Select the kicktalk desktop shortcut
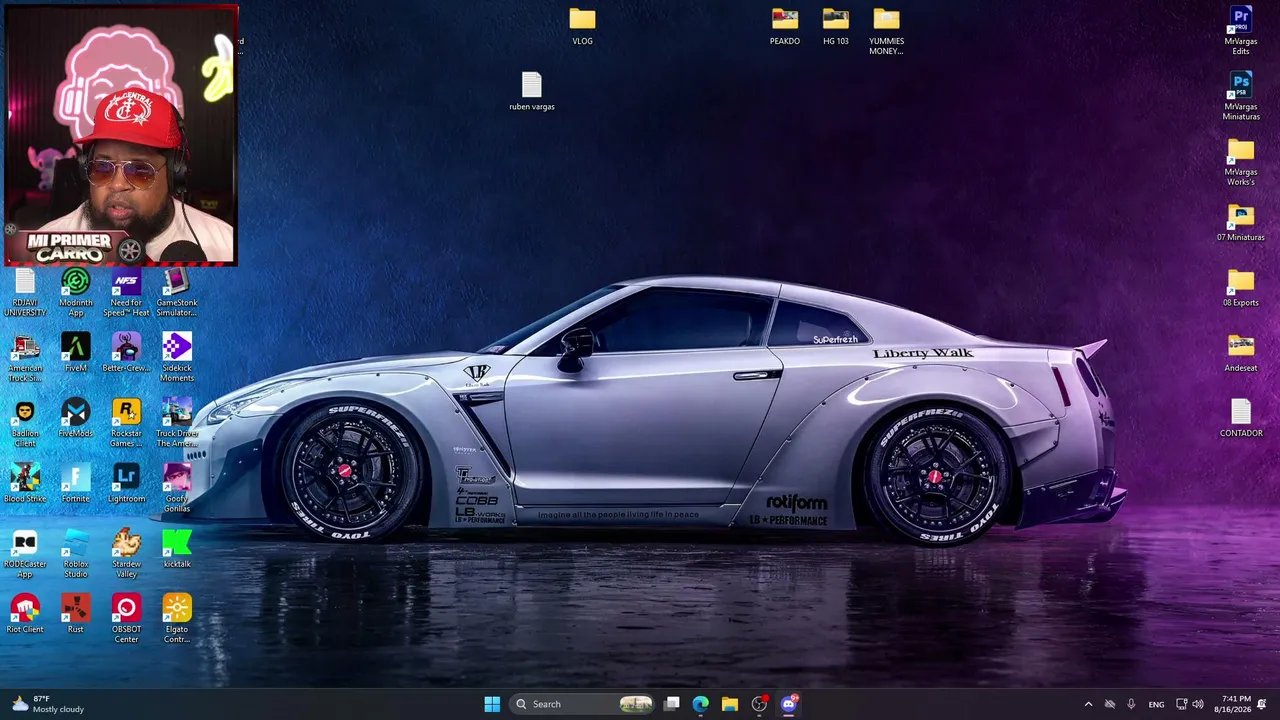This screenshot has width=1280, height=720. 177,549
